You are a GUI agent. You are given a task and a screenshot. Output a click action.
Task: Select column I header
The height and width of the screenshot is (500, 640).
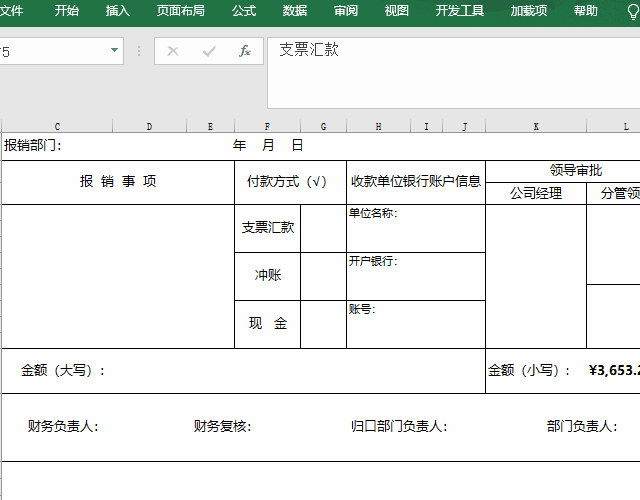(x=427, y=127)
